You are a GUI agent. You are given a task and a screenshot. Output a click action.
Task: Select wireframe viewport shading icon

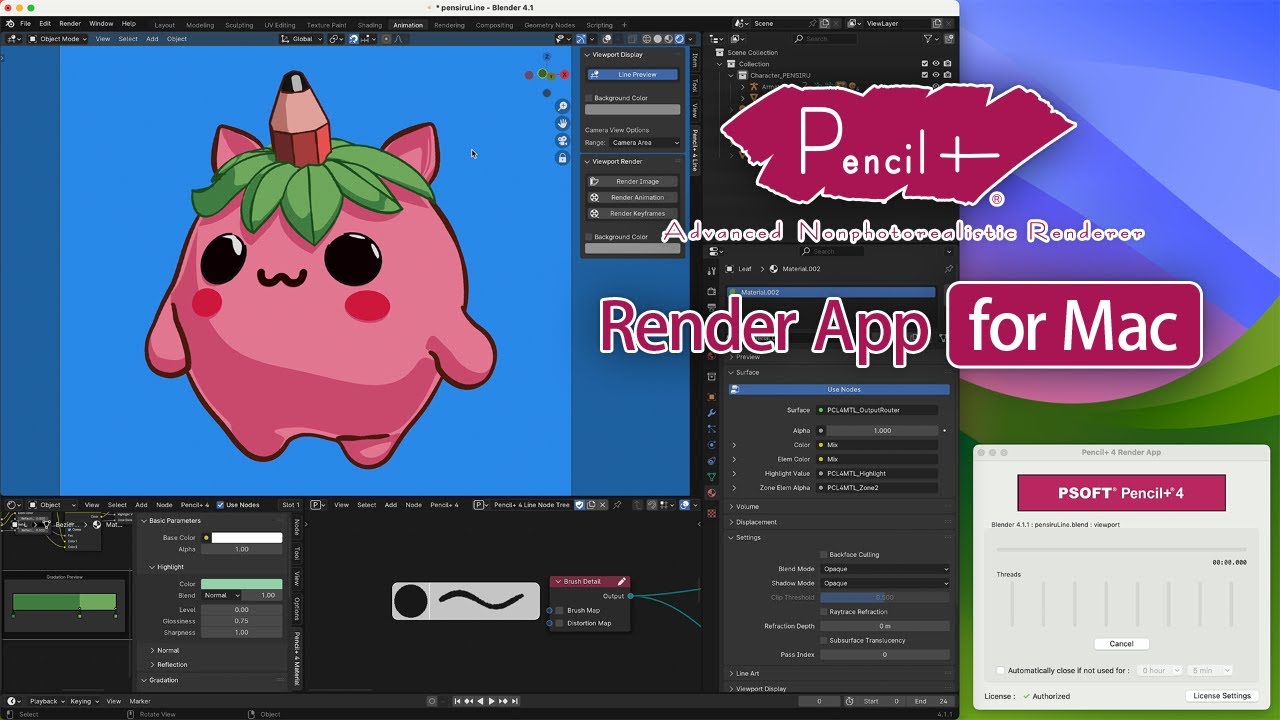pos(649,39)
